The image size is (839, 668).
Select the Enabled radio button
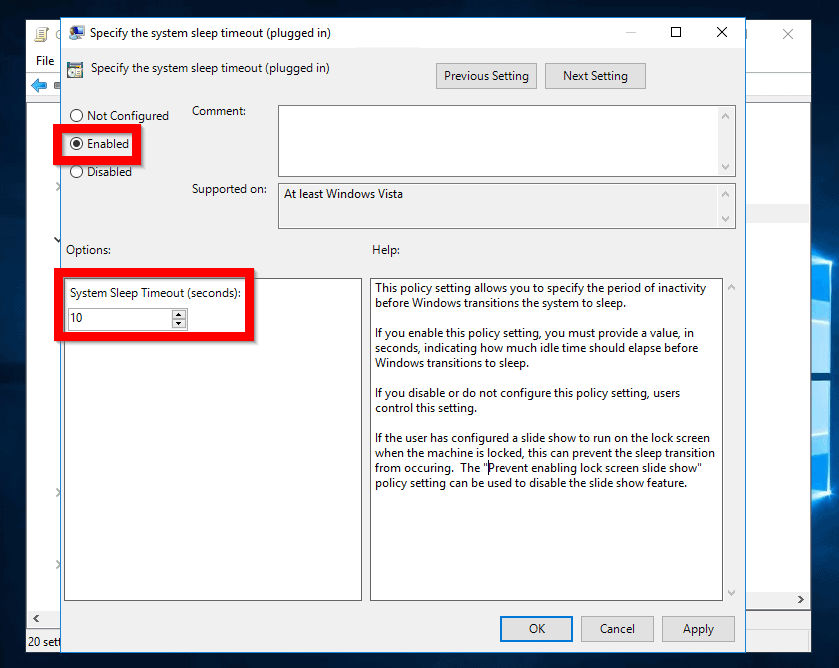(x=76, y=144)
